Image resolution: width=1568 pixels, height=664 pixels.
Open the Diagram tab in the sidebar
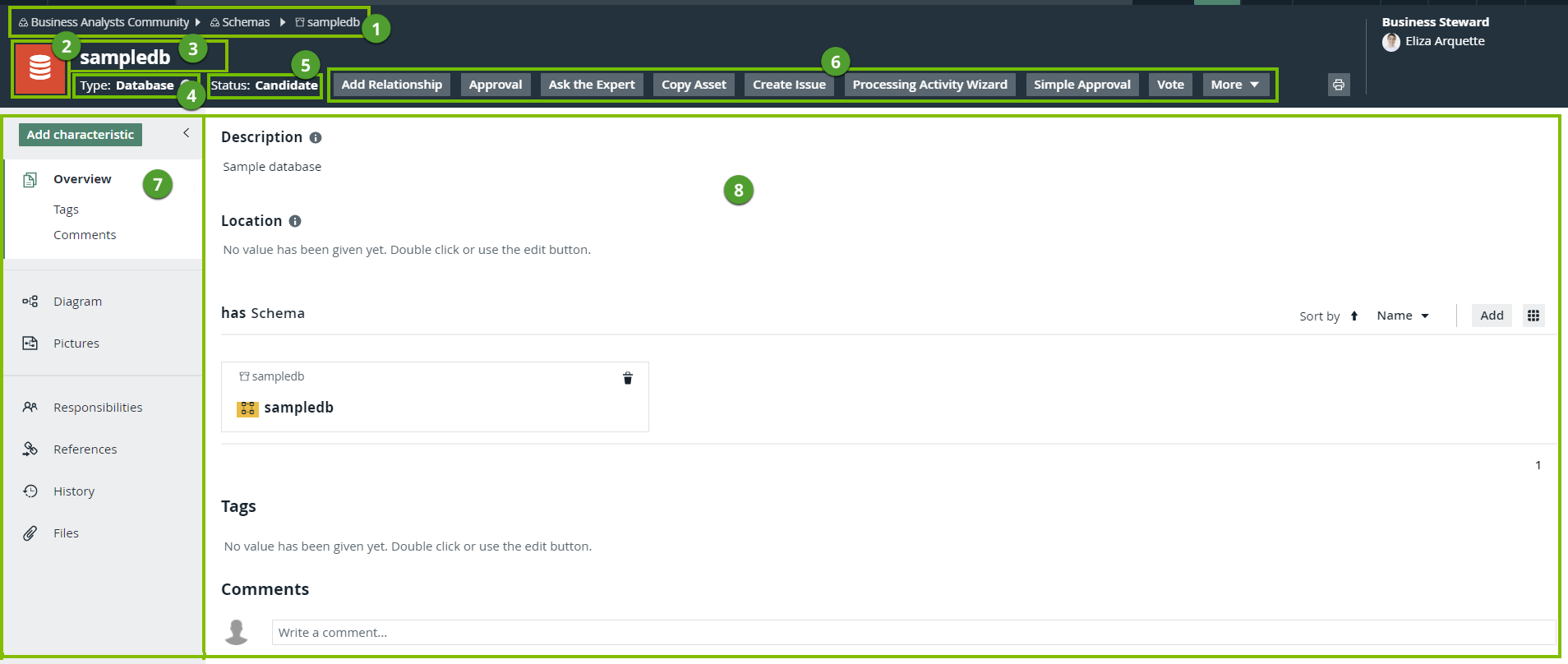tap(77, 302)
